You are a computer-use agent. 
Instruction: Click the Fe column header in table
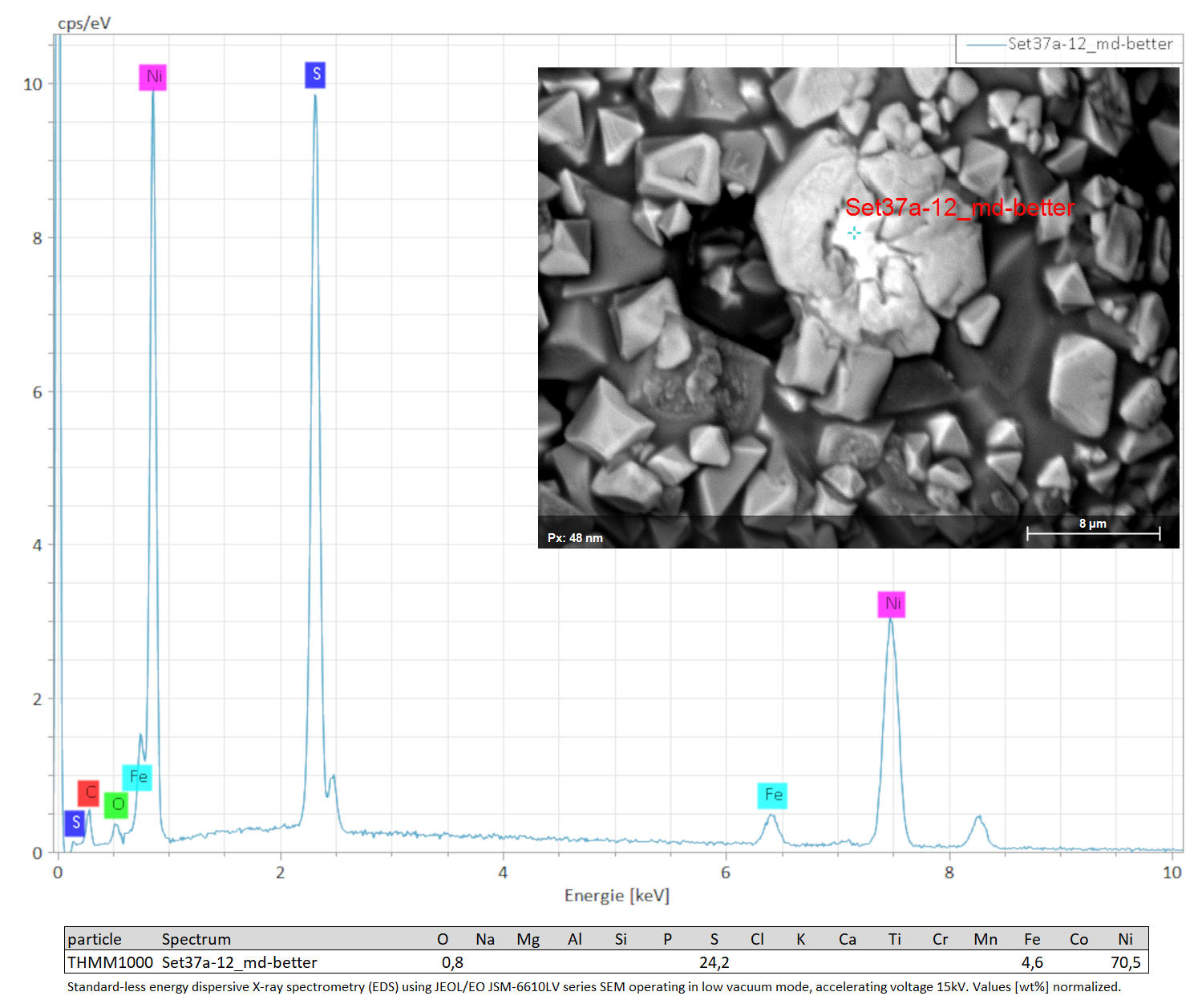1032,939
